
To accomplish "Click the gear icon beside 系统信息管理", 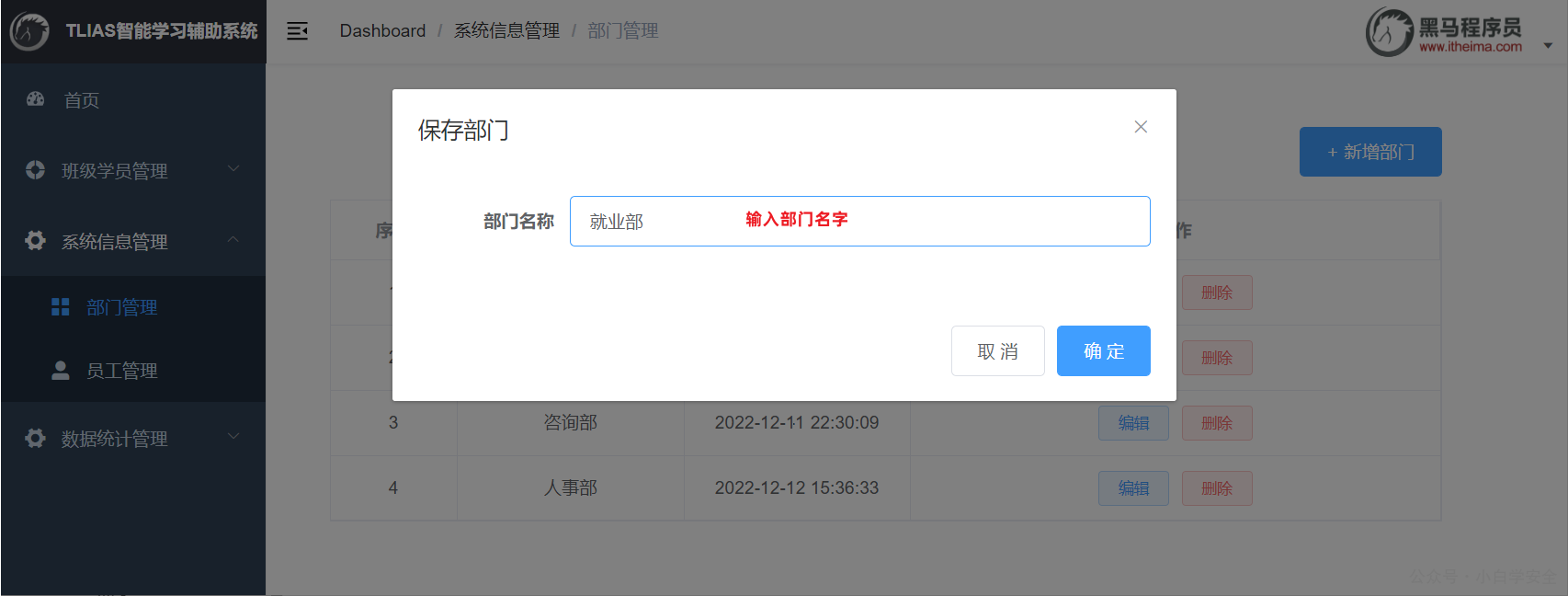I will [35, 241].
